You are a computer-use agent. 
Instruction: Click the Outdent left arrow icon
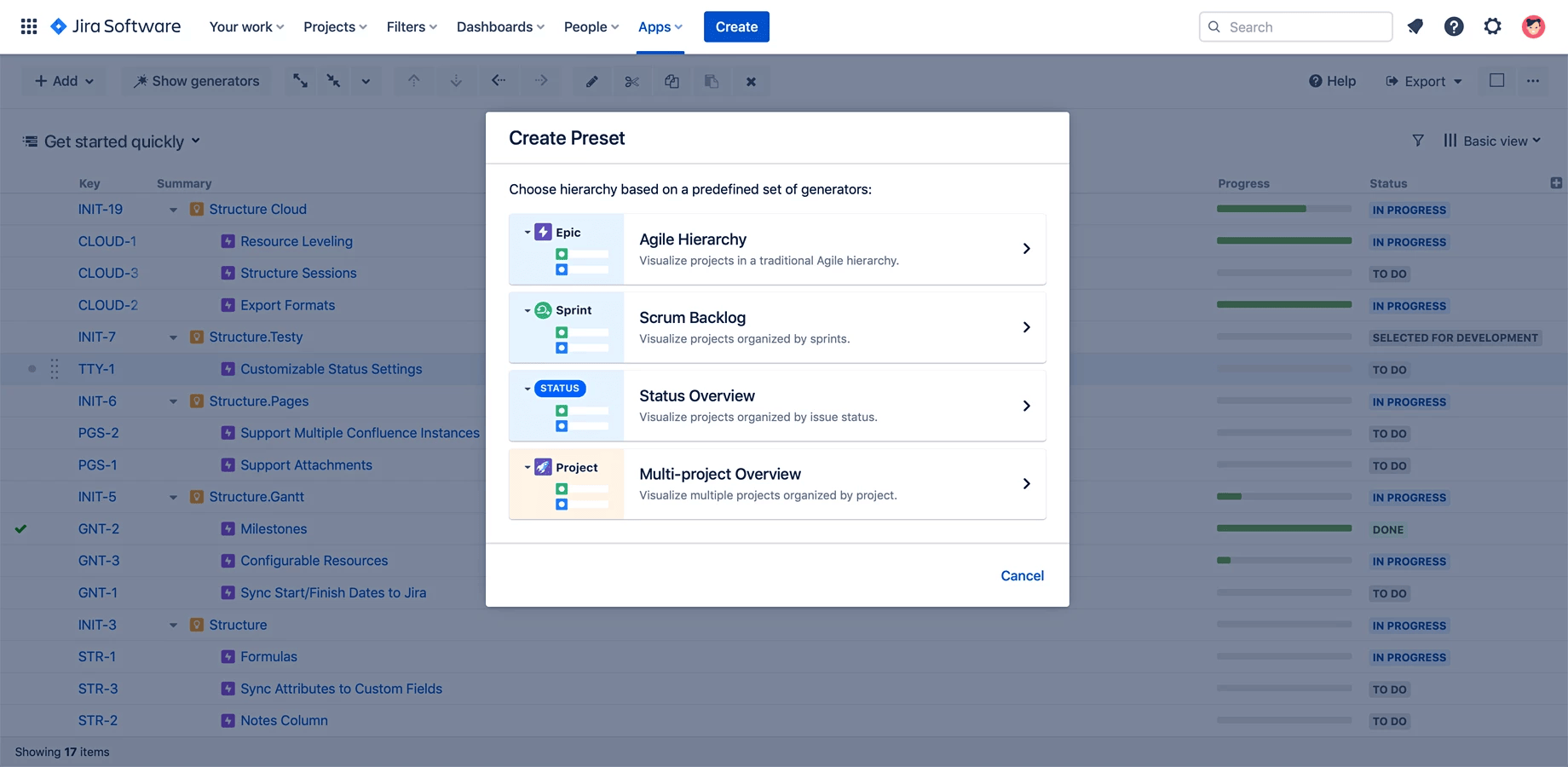point(499,81)
